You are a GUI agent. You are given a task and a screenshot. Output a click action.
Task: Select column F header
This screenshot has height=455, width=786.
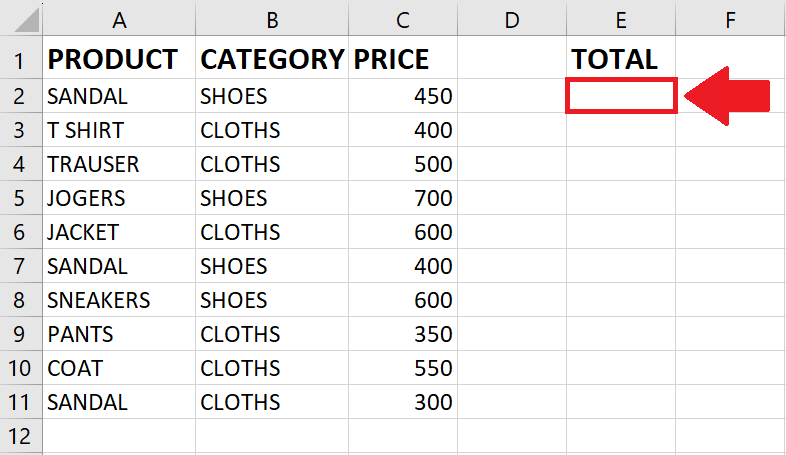730,19
